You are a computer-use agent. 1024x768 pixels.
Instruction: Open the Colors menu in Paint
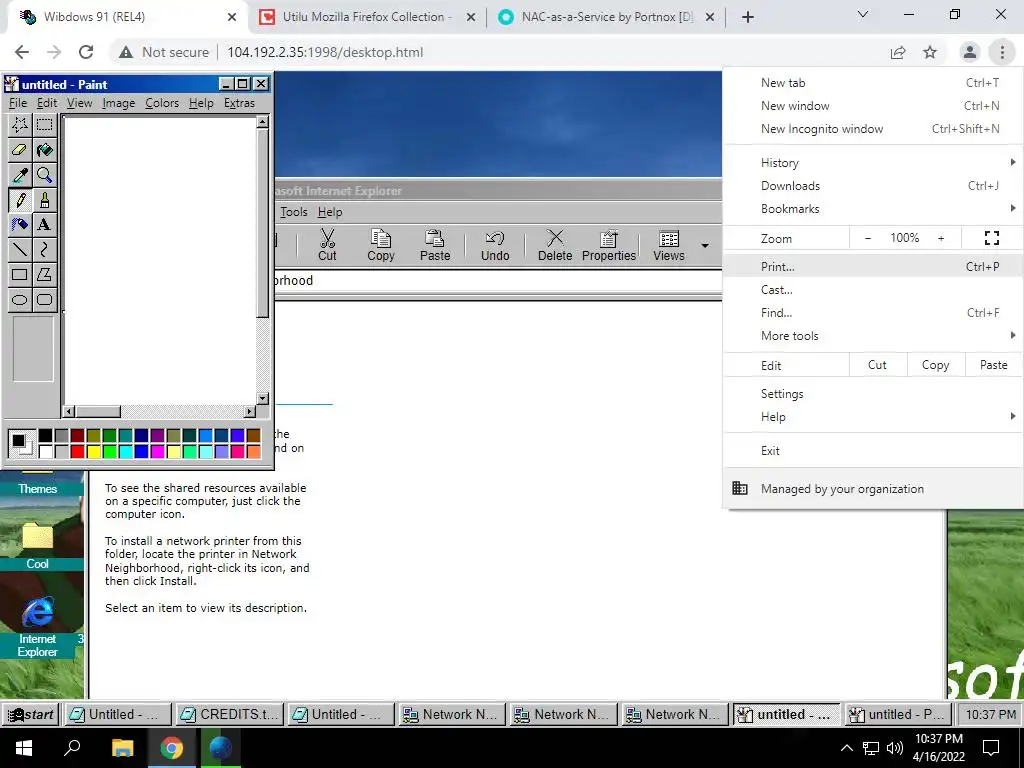point(162,103)
